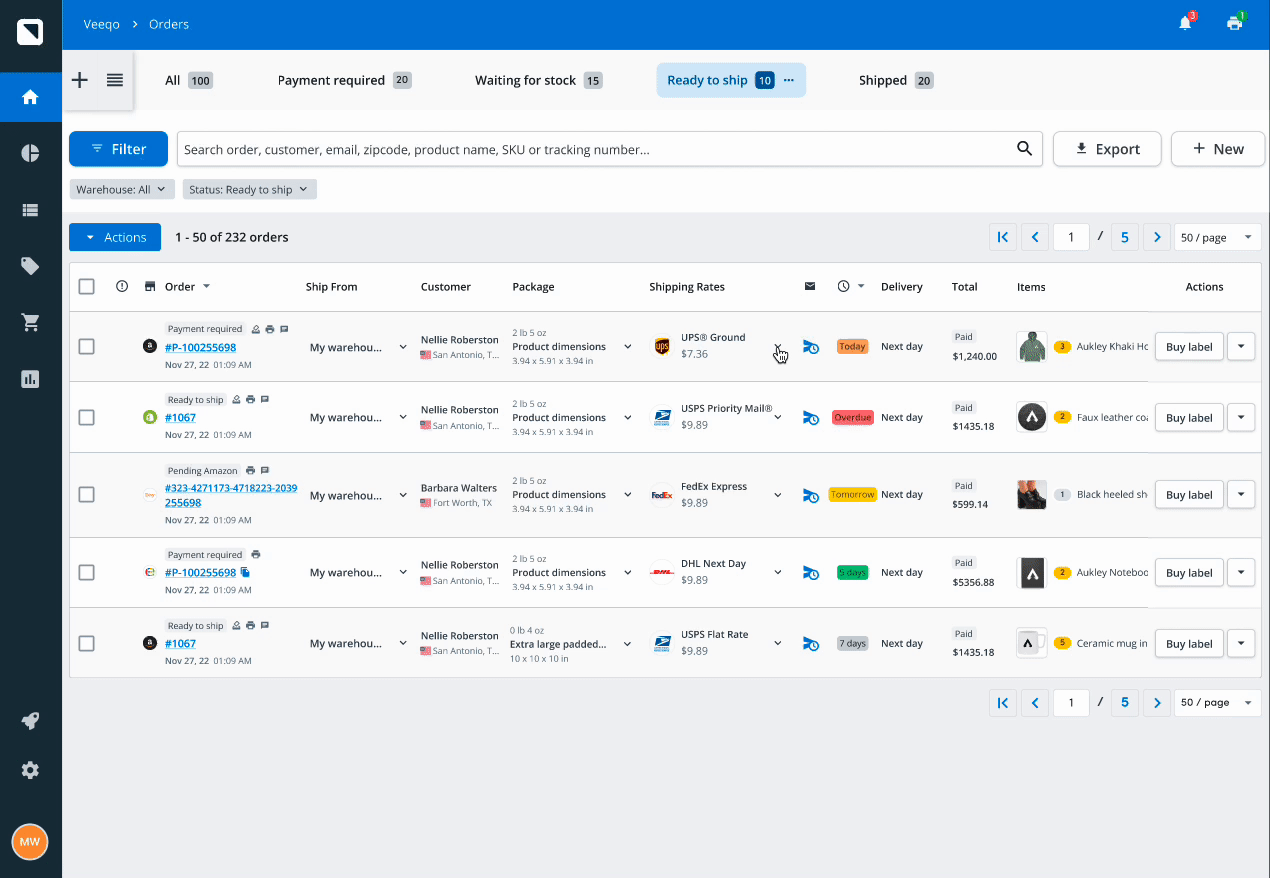The image size is (1270, 878).
Task: Open settings gear in sidebar
Action: [x=30, y=770]
